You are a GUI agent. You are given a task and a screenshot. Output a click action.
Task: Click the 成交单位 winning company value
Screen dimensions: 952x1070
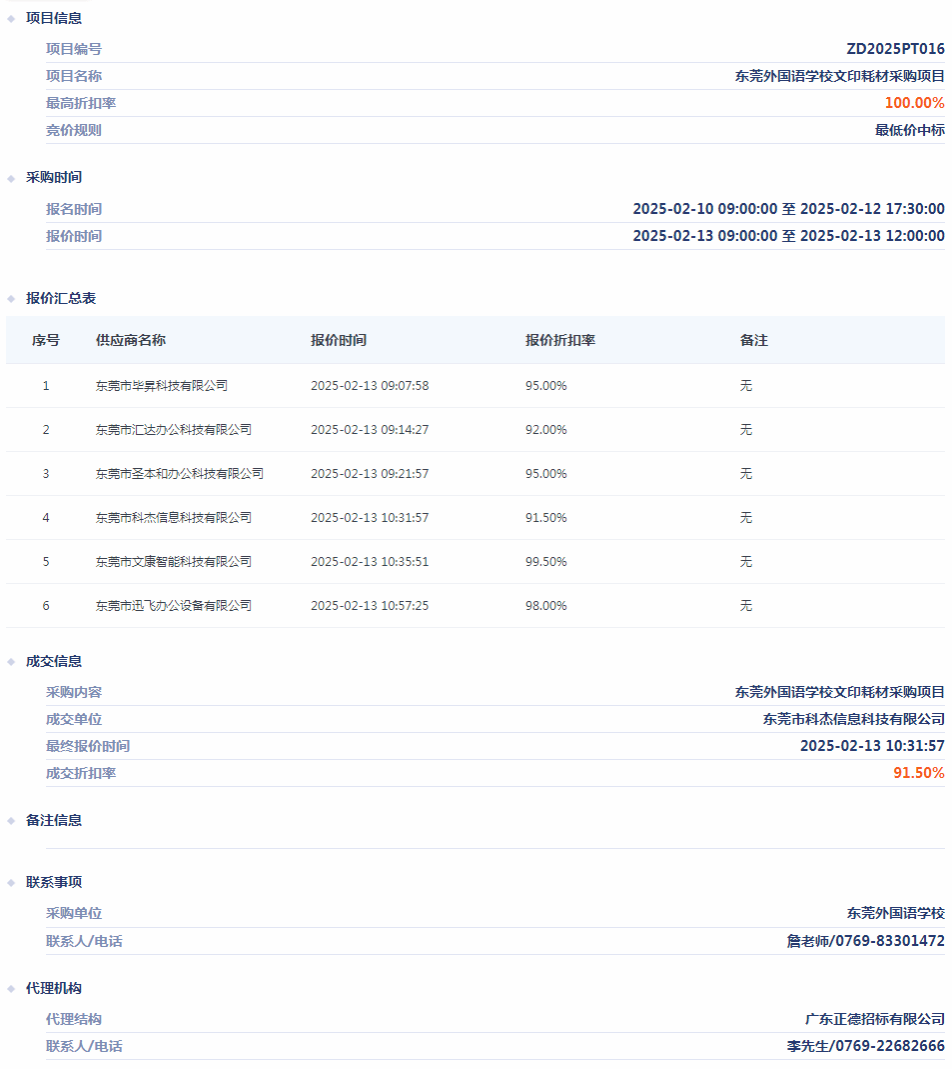pyautogui.click(x=854, y=719)
